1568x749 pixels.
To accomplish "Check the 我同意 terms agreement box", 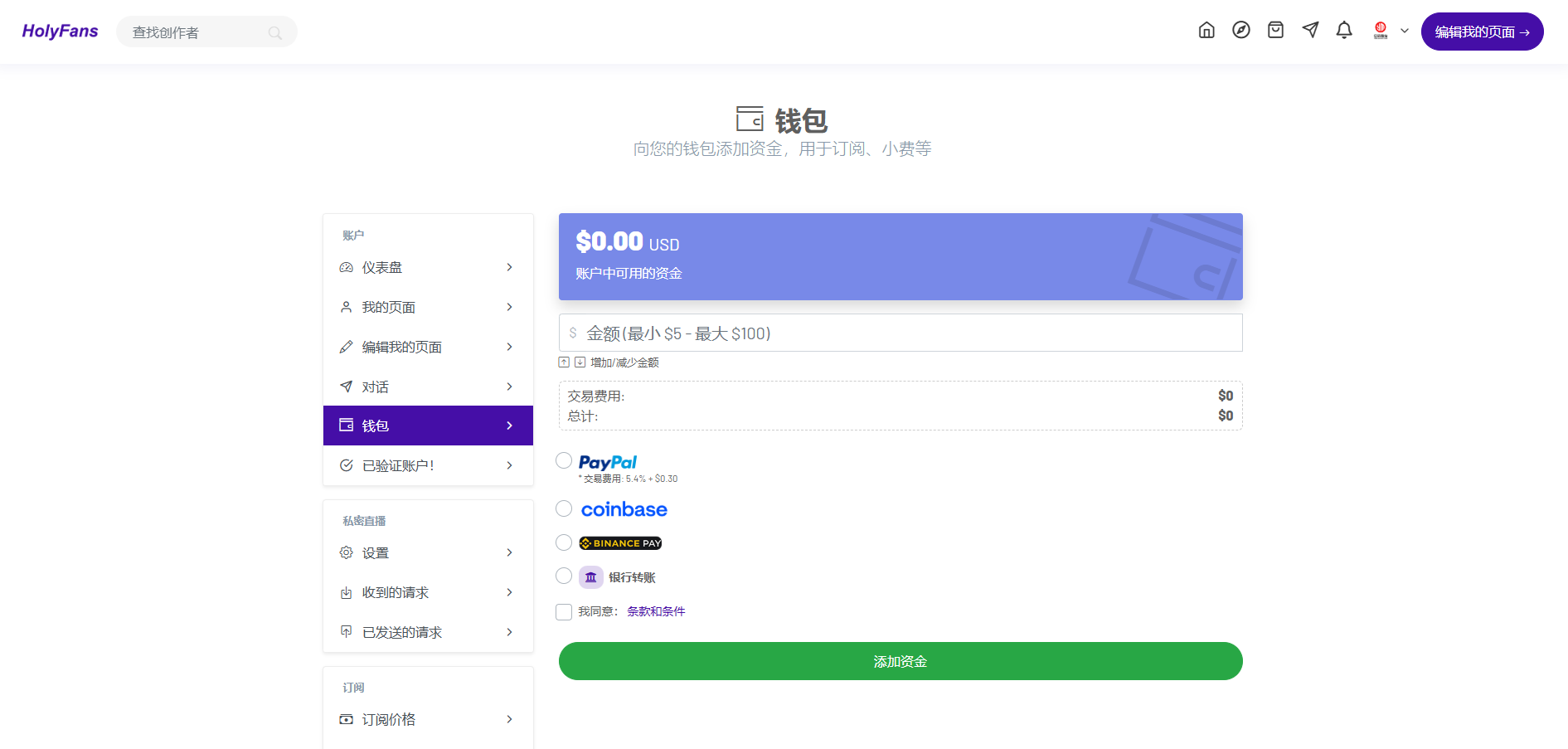I will coord(564,611).
